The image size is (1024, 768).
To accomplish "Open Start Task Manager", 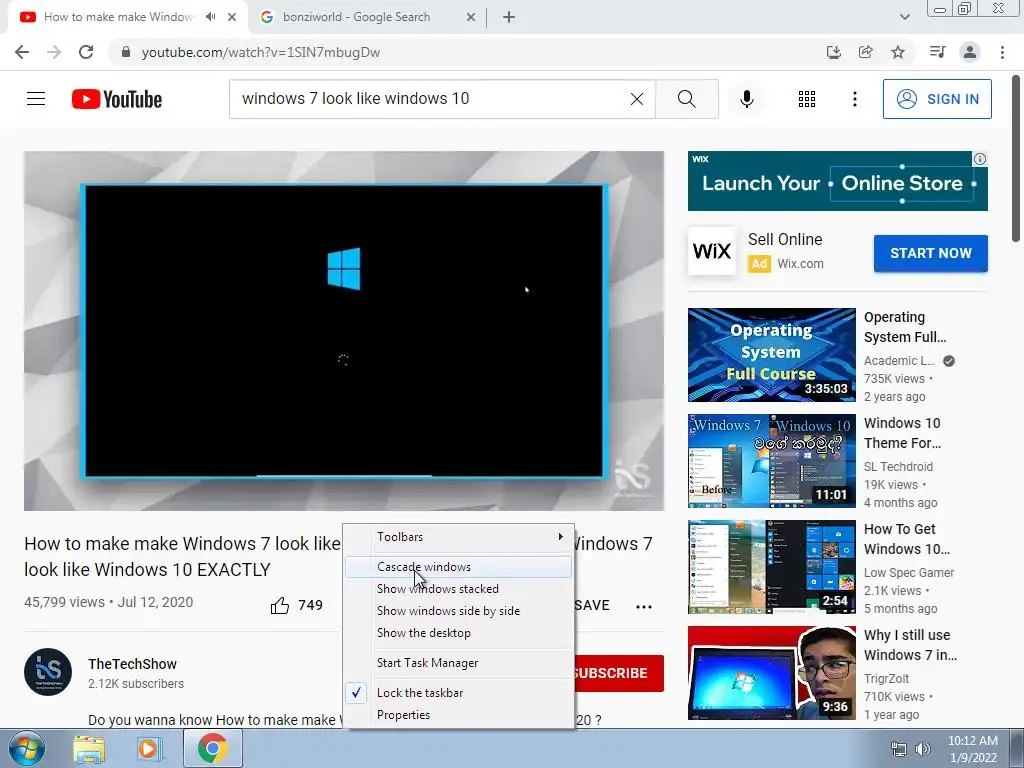I will pyautogui.click(x=458, y=663).
